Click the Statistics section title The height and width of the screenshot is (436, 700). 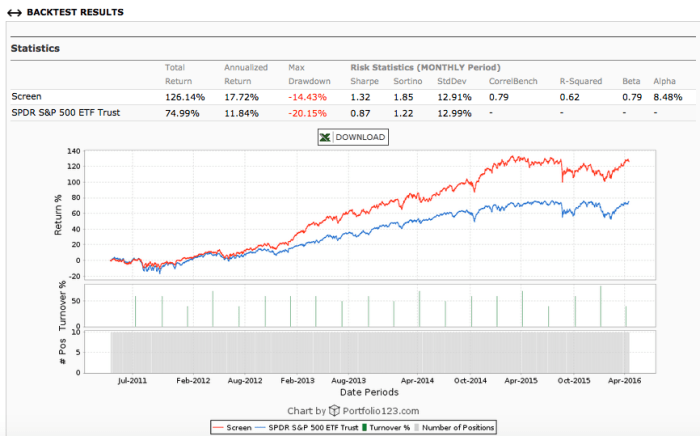click(35, 48)
